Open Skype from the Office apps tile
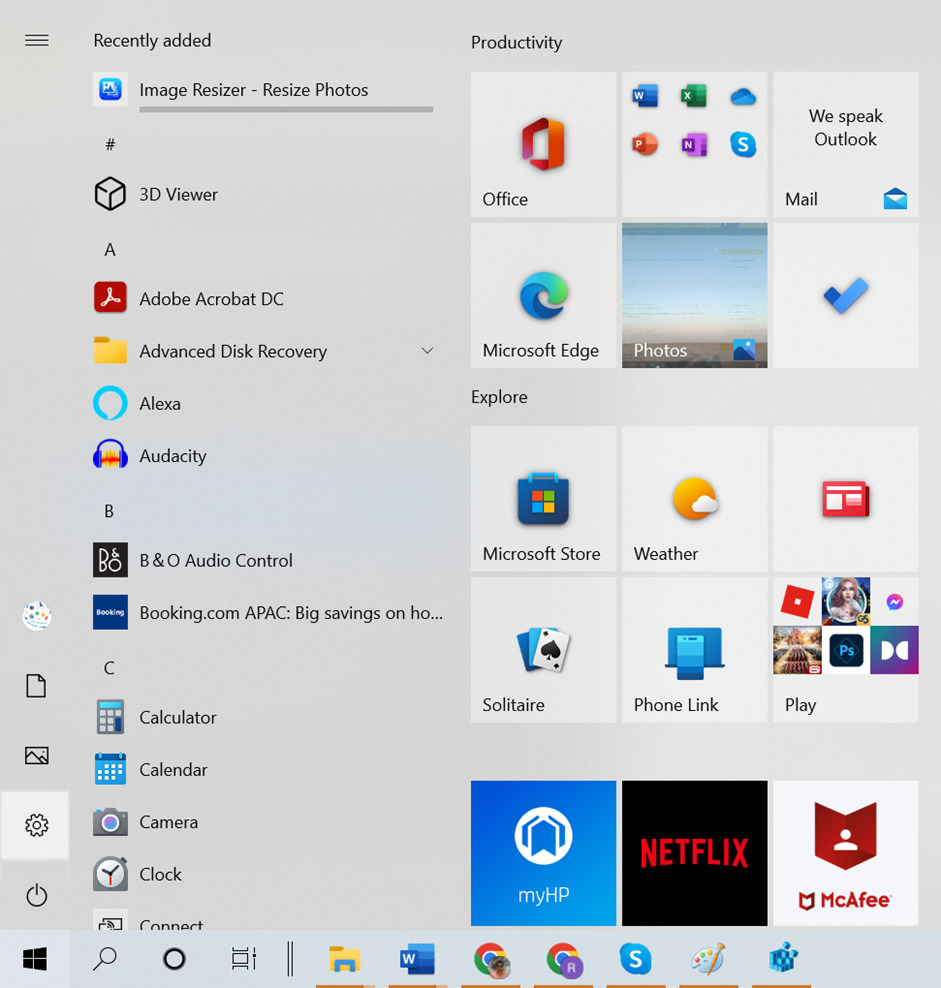 (743, 144)
